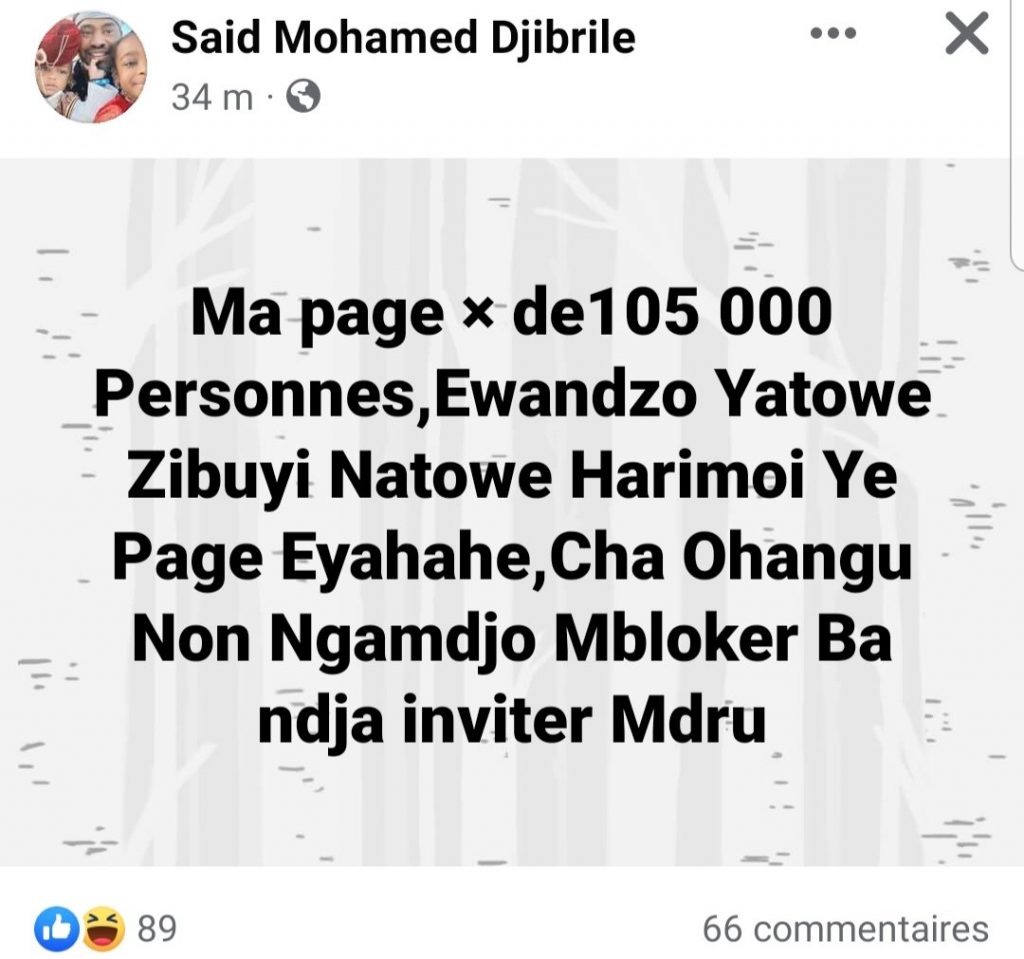
Task: Open Said Mohamed Djibrile's profile picture
Action: 90,67
